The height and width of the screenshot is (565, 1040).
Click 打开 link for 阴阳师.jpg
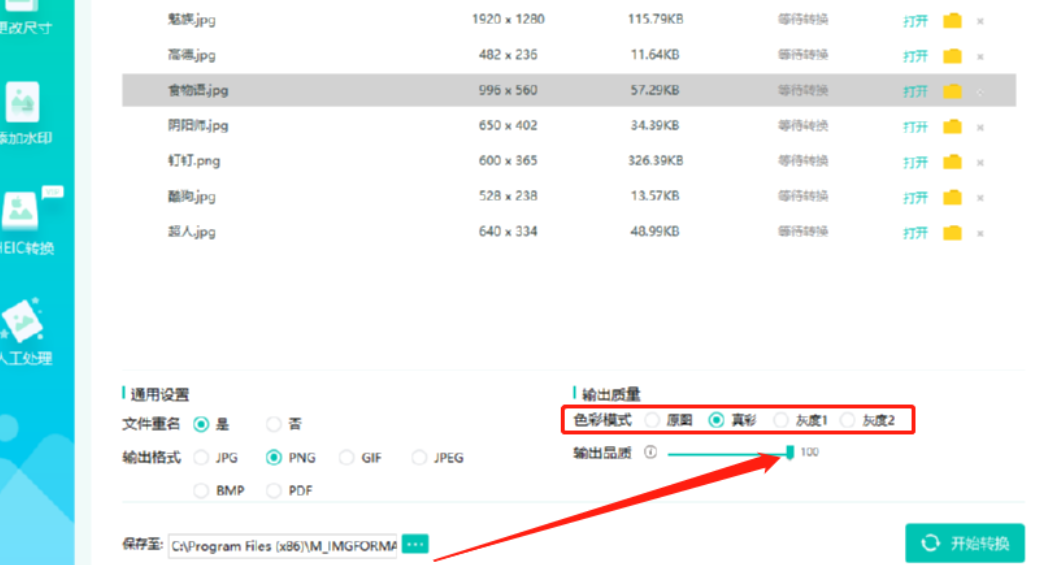tap(915, 127)
